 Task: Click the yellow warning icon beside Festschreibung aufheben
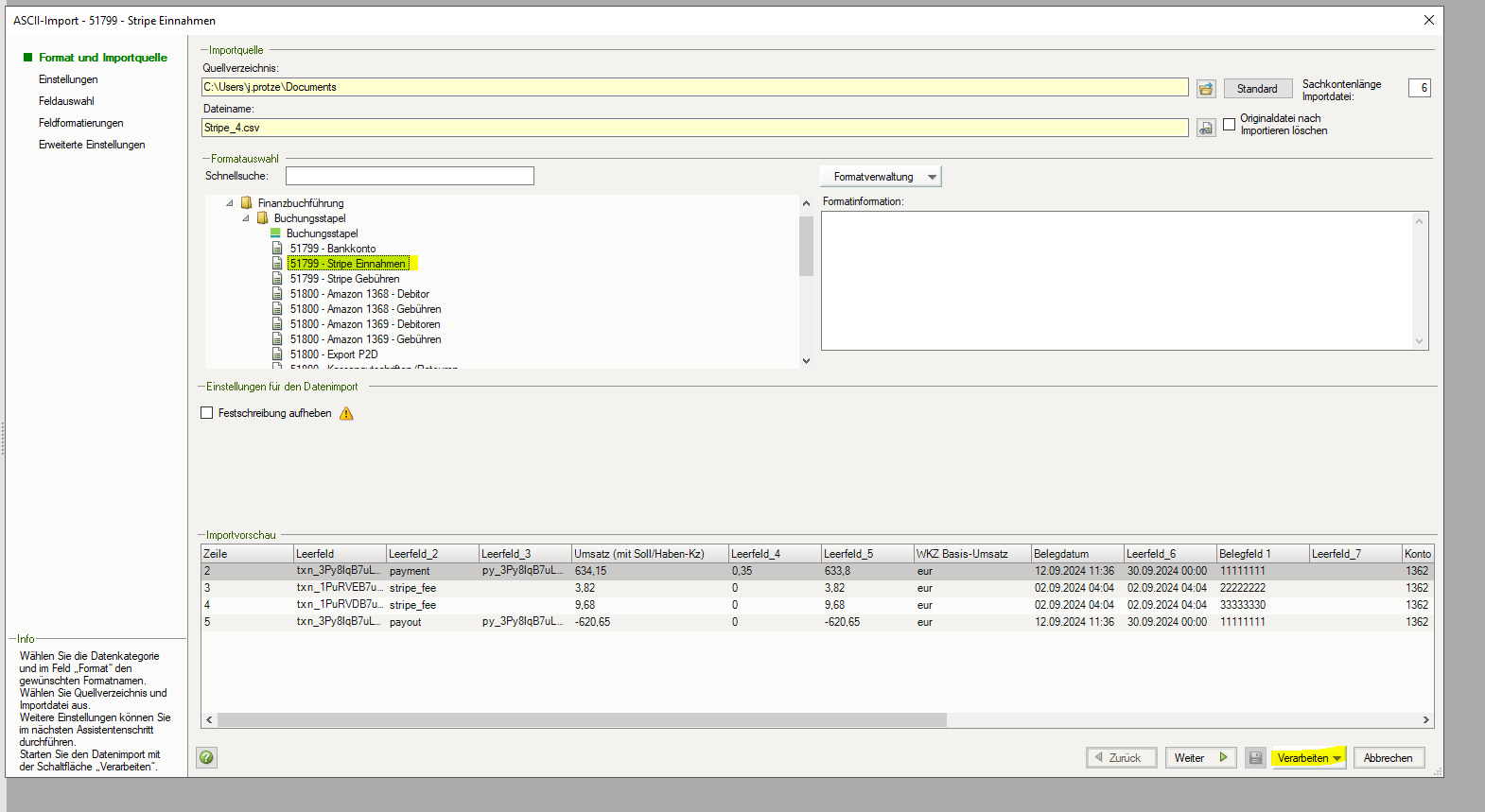tap(346, 413)
